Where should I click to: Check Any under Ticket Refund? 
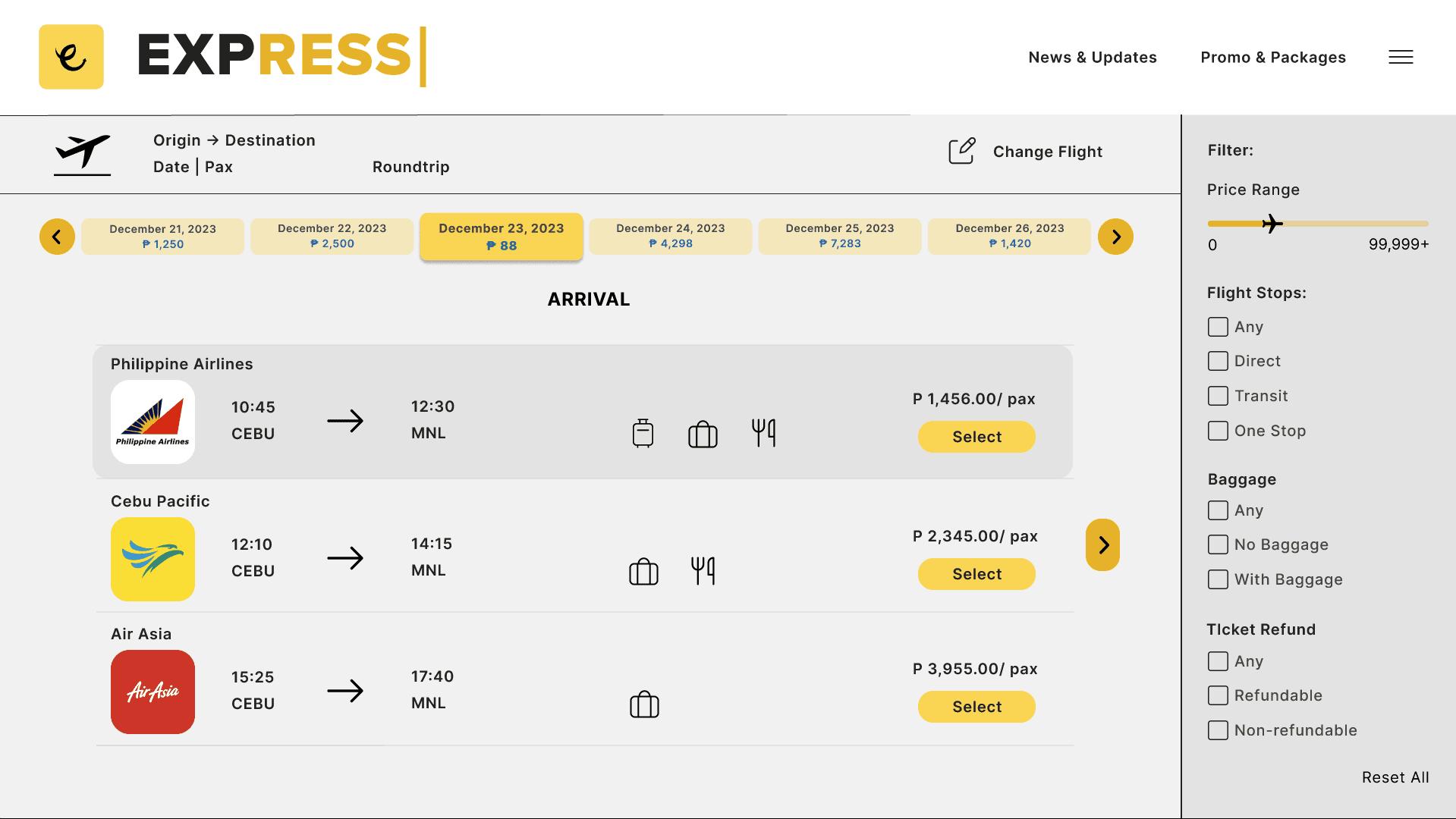coord(1218,661)
